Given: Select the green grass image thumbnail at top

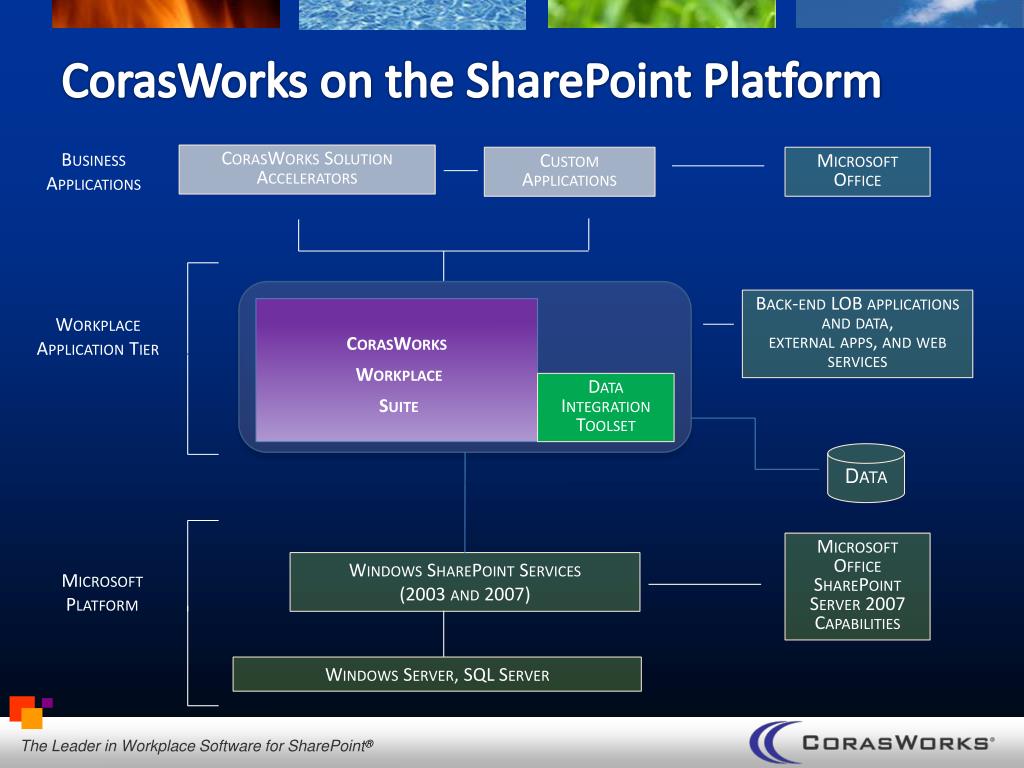Looking at the screenshot, I should 662,14.
